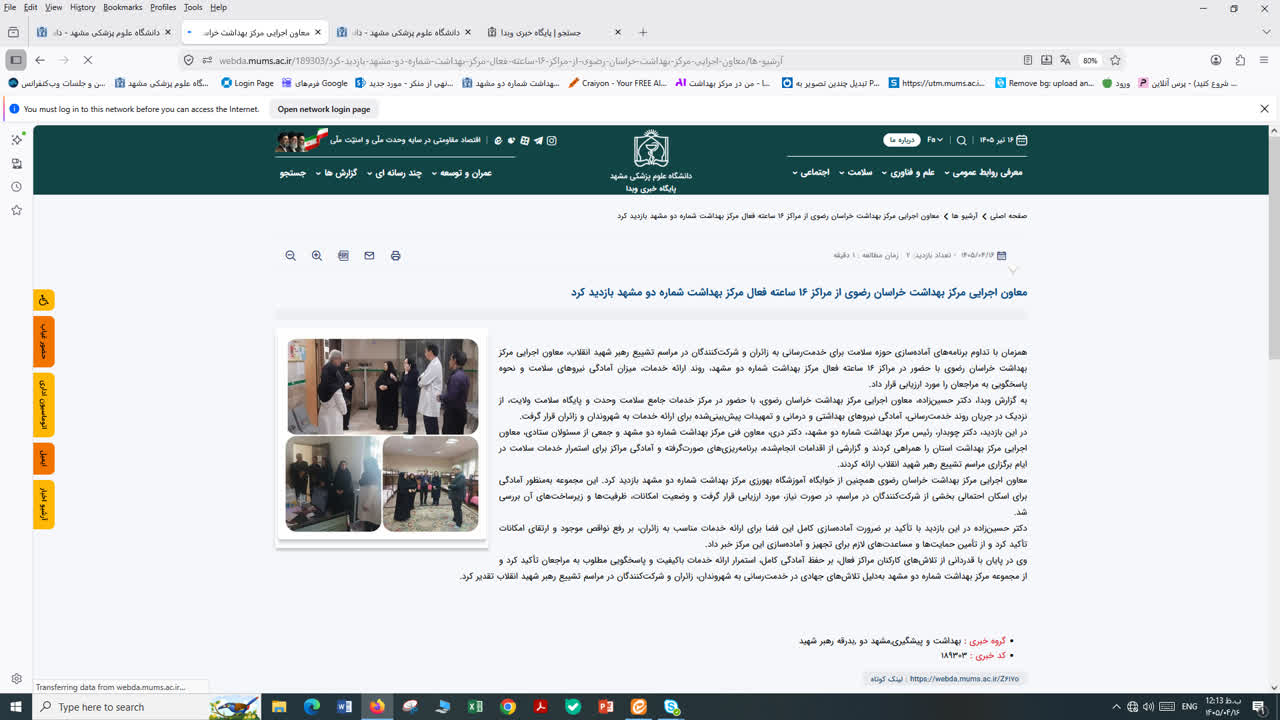Screen dimensions: 1280x720
Task: Click the PDF export icon above article
Action: tap(343, 256)
